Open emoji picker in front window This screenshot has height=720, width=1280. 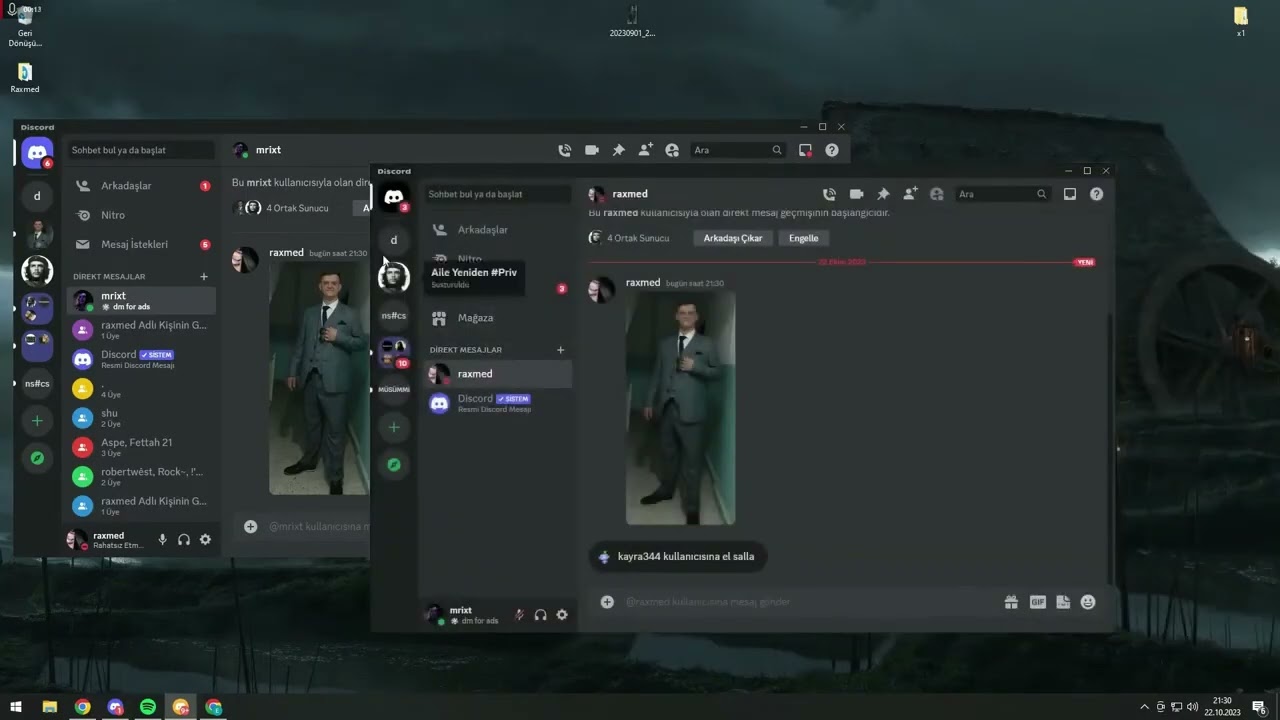pos(1088,602)
